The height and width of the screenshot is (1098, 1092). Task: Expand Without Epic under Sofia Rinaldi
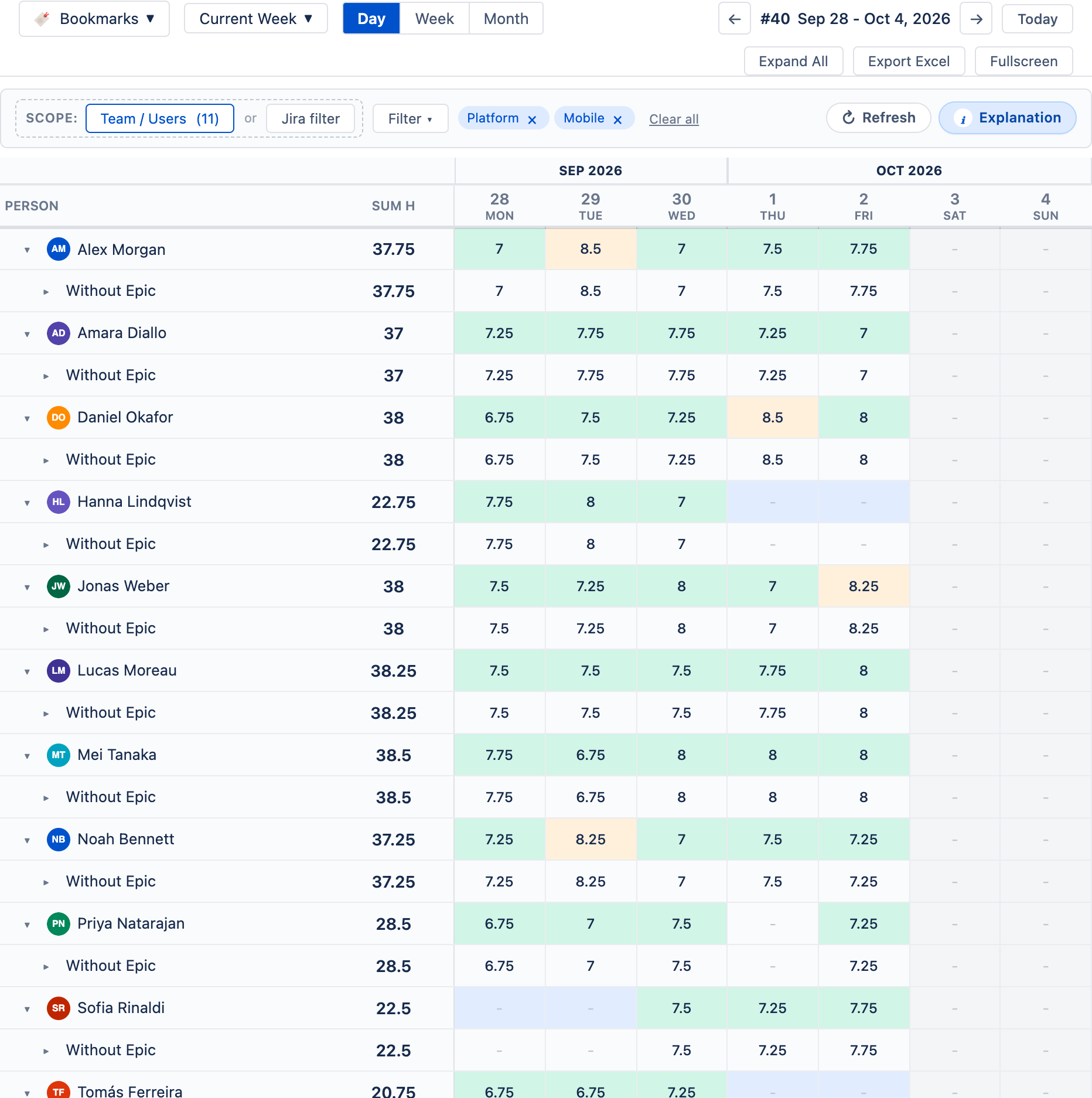46,1051
